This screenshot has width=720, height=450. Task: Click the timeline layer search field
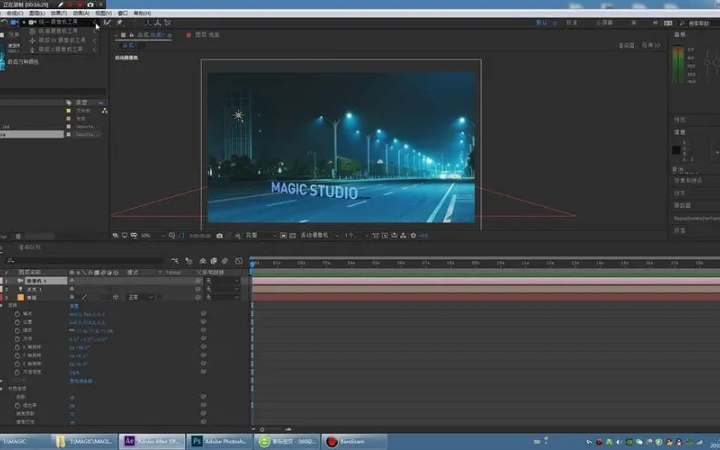pyautogui.click(x=85, y=261)
